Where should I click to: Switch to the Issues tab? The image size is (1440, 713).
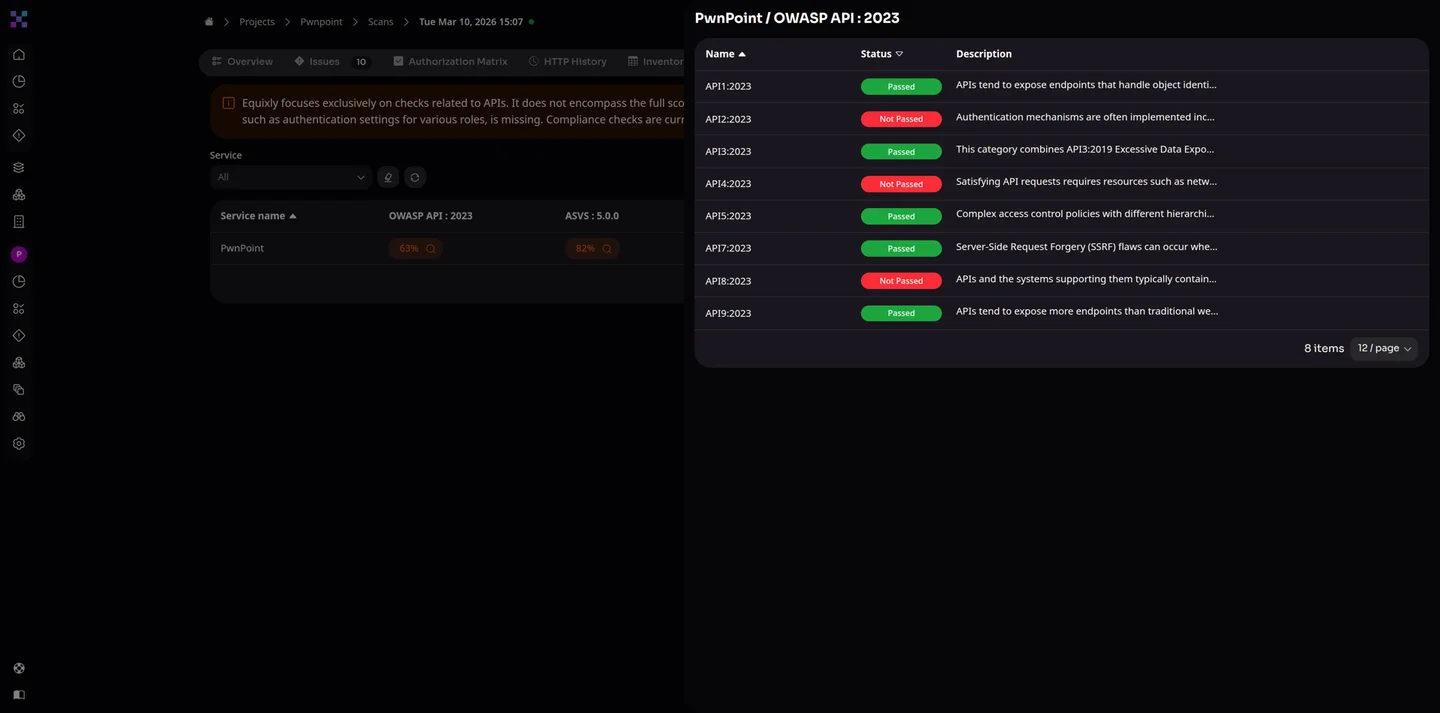click(324, 62)
